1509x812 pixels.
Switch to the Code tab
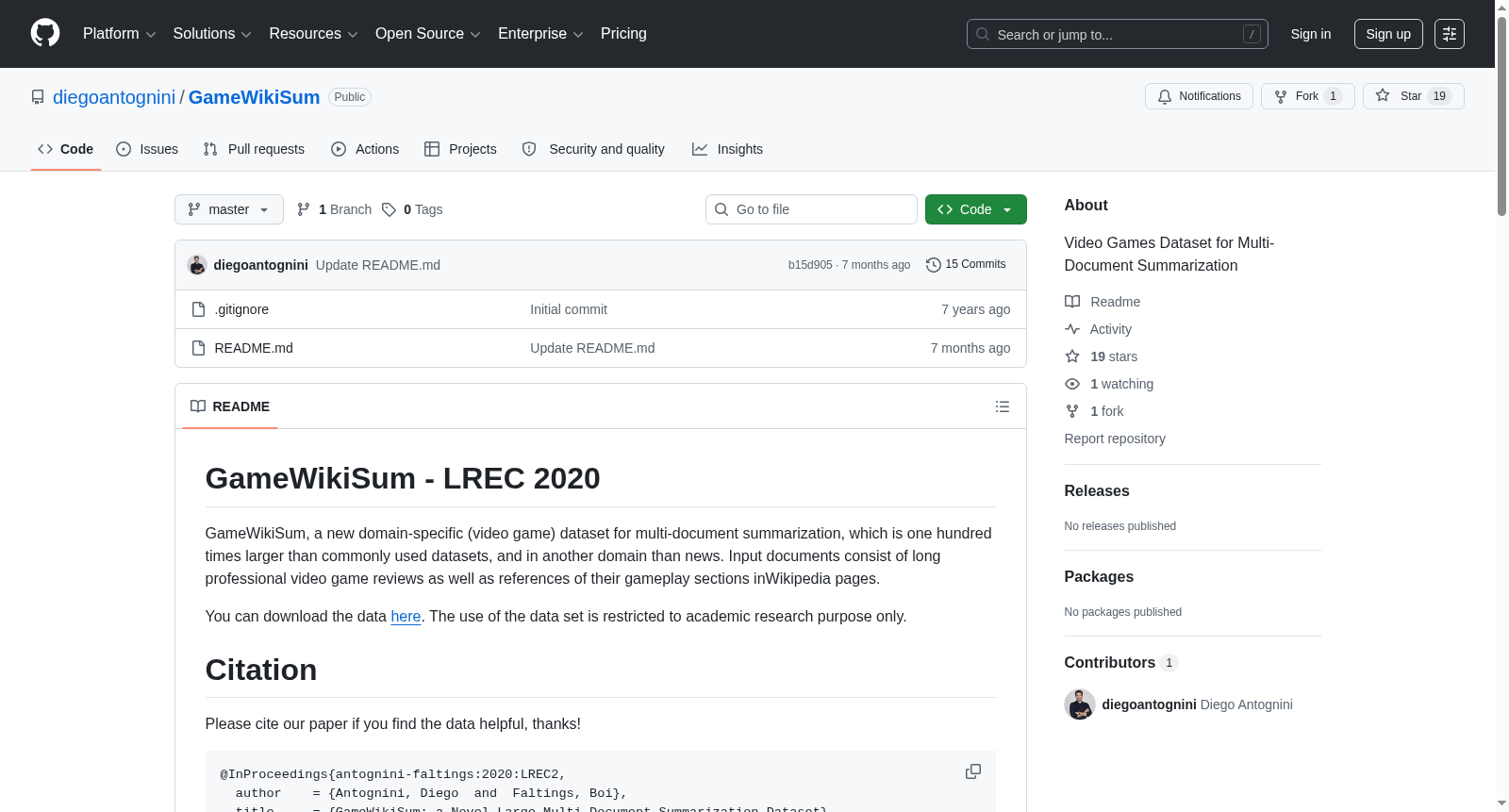tap(66, 149)
